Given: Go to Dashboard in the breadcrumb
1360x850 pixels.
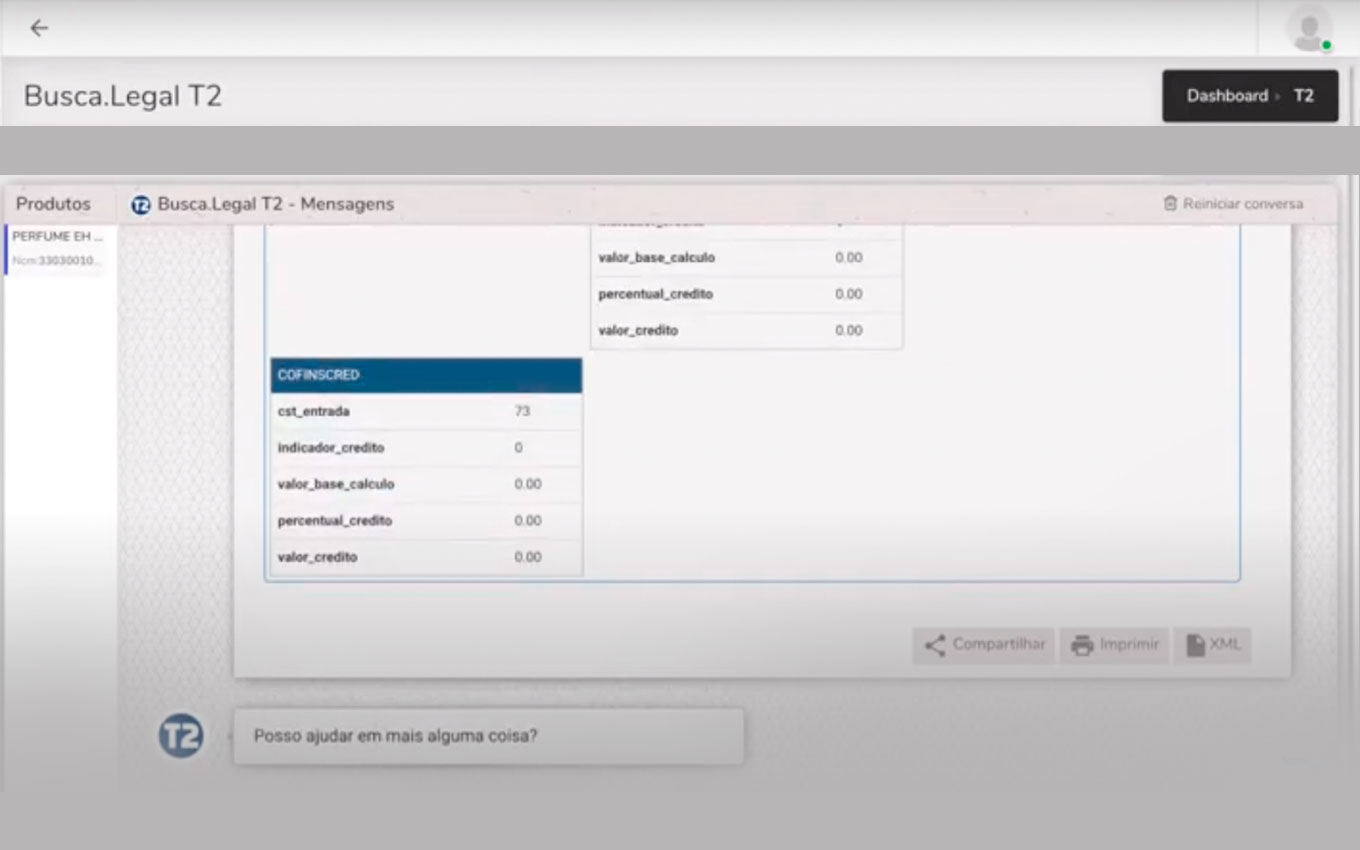Looking at the screenshot, I should [1226, 96].
